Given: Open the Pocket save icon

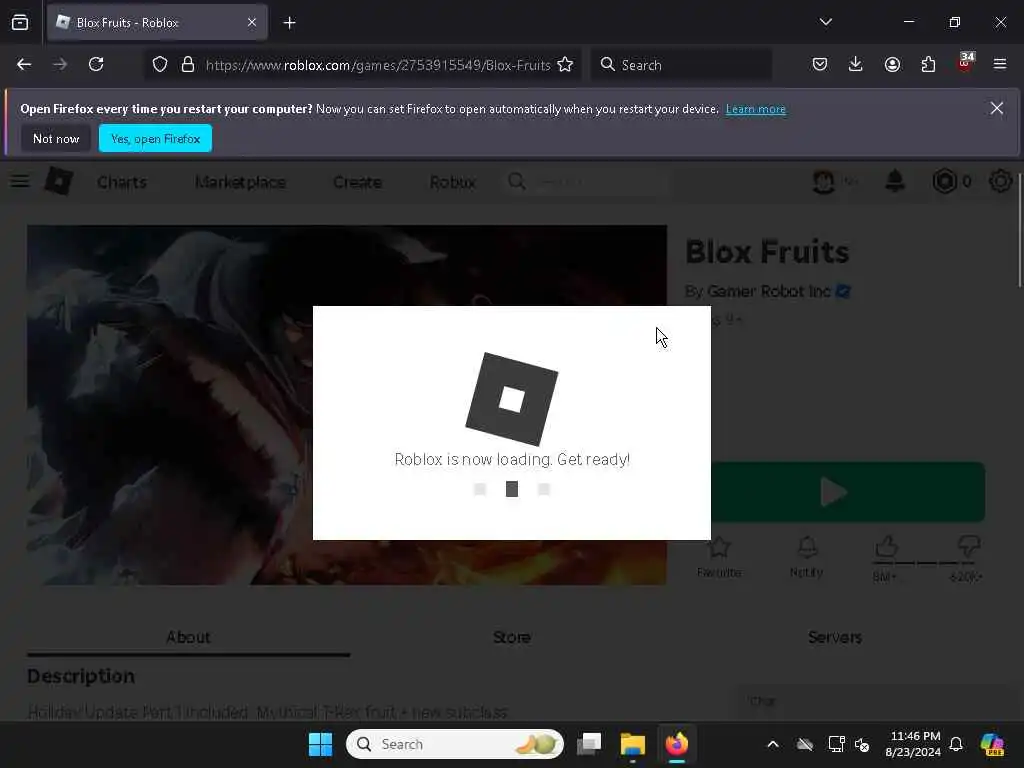Looking at the screenshot, I should click(820, 64).
